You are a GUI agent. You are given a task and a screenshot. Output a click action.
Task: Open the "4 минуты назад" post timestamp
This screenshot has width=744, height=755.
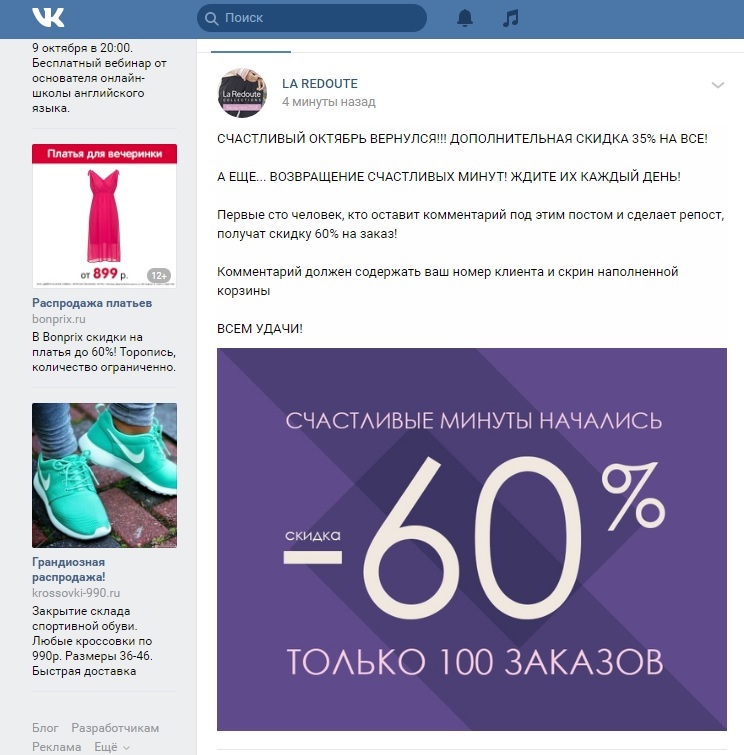point(328,102)
